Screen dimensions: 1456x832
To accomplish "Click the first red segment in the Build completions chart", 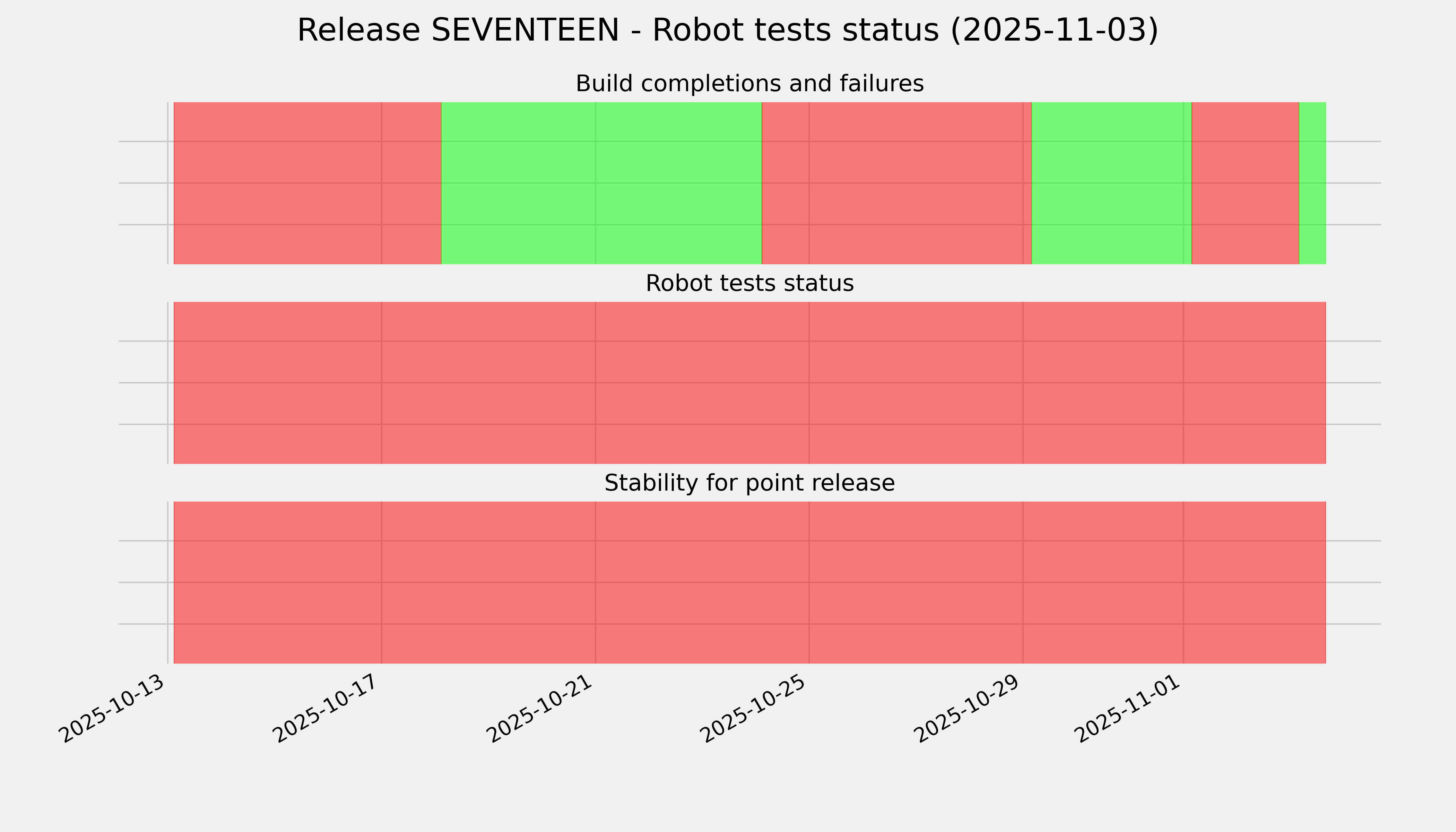I will (307, 183).
